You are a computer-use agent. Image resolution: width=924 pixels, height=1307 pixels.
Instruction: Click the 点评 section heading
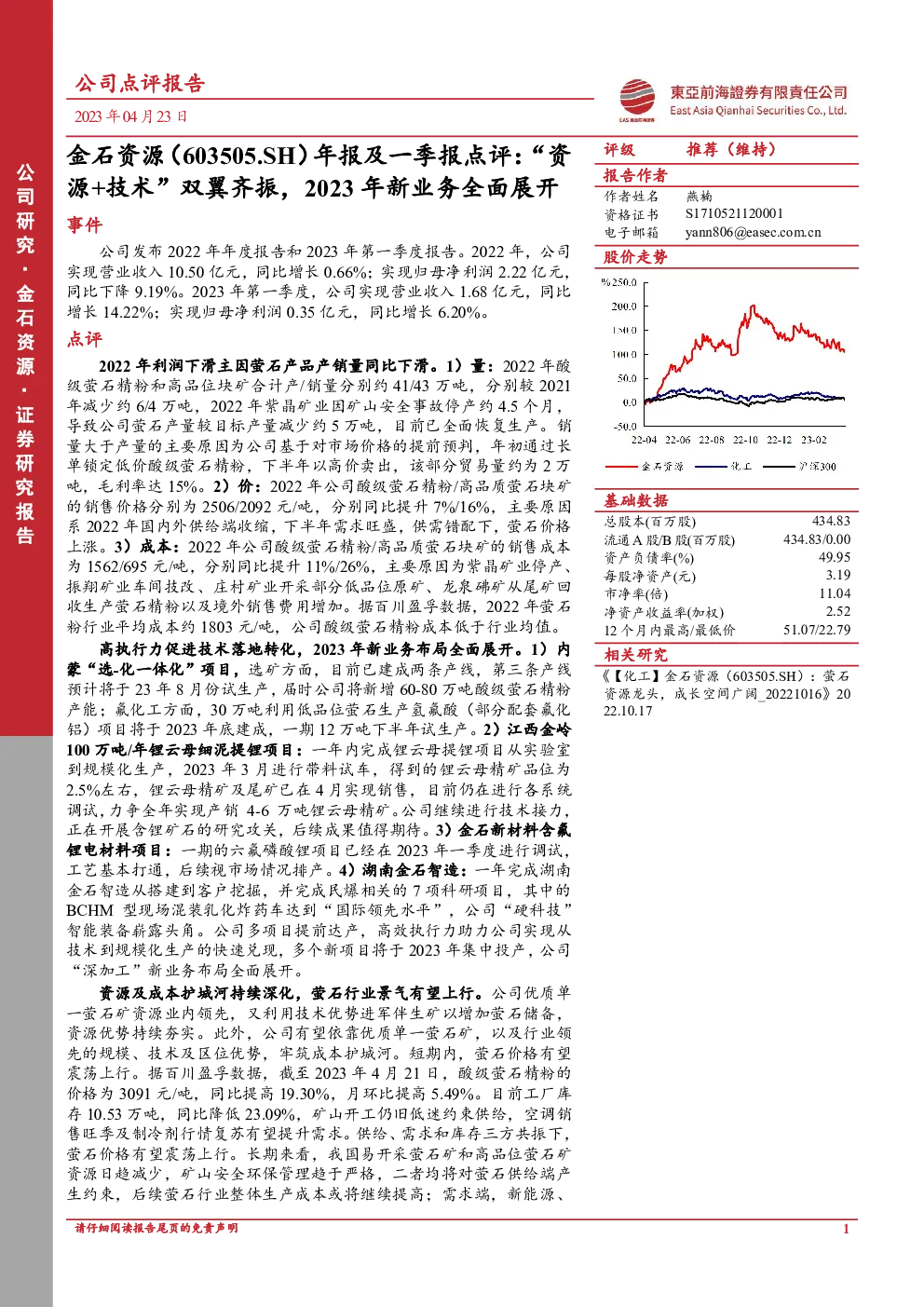(85, 339)
